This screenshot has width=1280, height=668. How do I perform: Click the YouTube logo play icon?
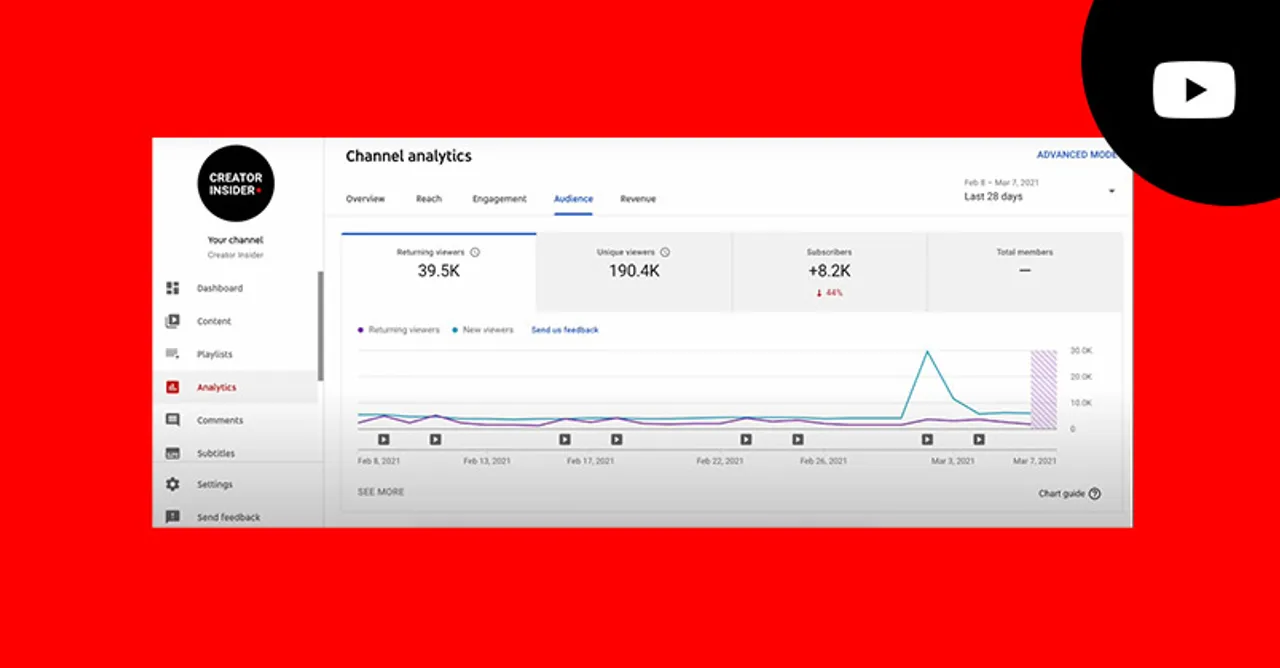pos(1194,90)
